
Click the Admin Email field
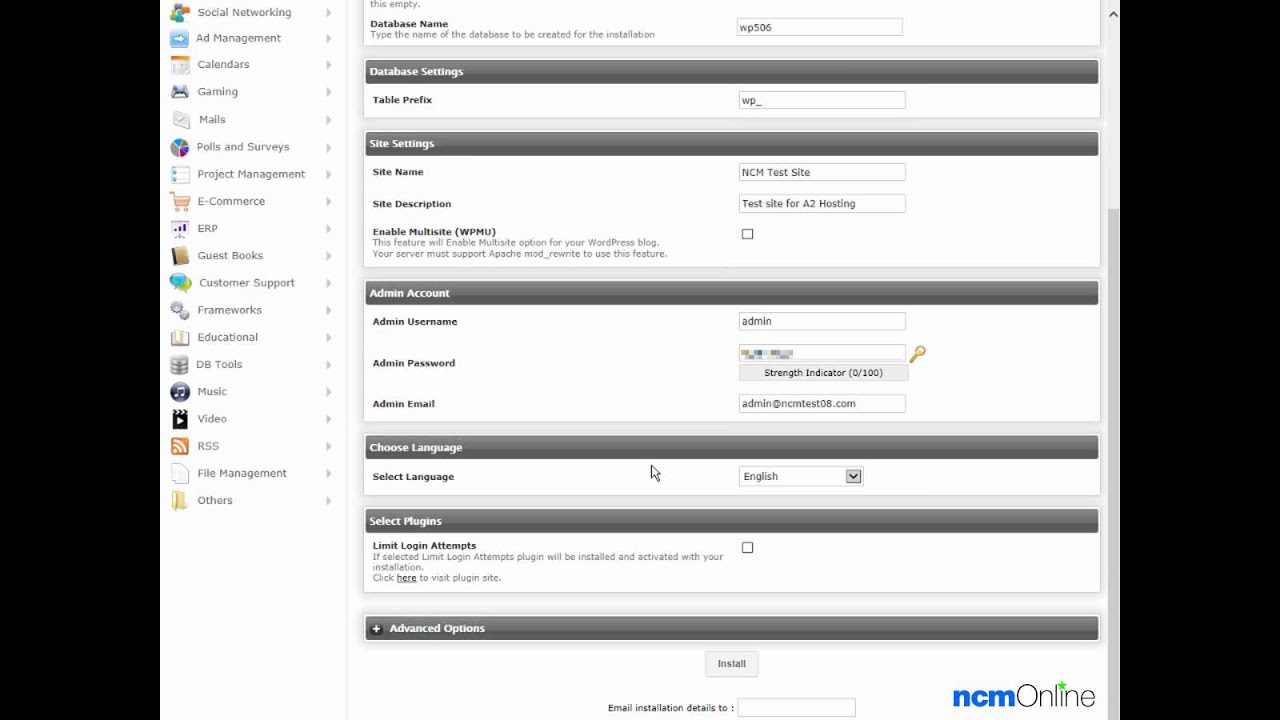(x=822, y=404)
